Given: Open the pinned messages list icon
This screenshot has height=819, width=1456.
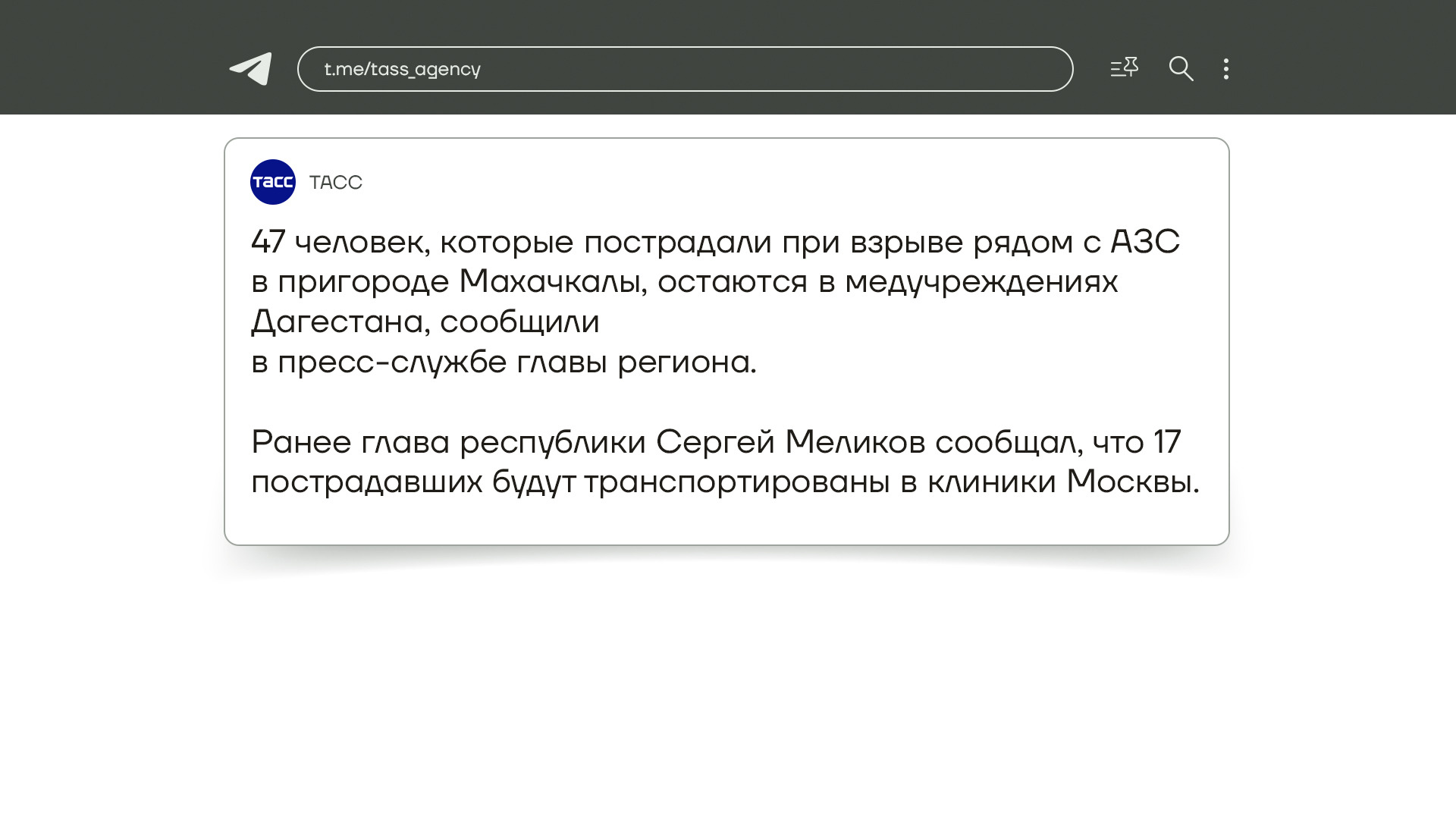Looking at the screenshot, I should tap(1124, 68).
